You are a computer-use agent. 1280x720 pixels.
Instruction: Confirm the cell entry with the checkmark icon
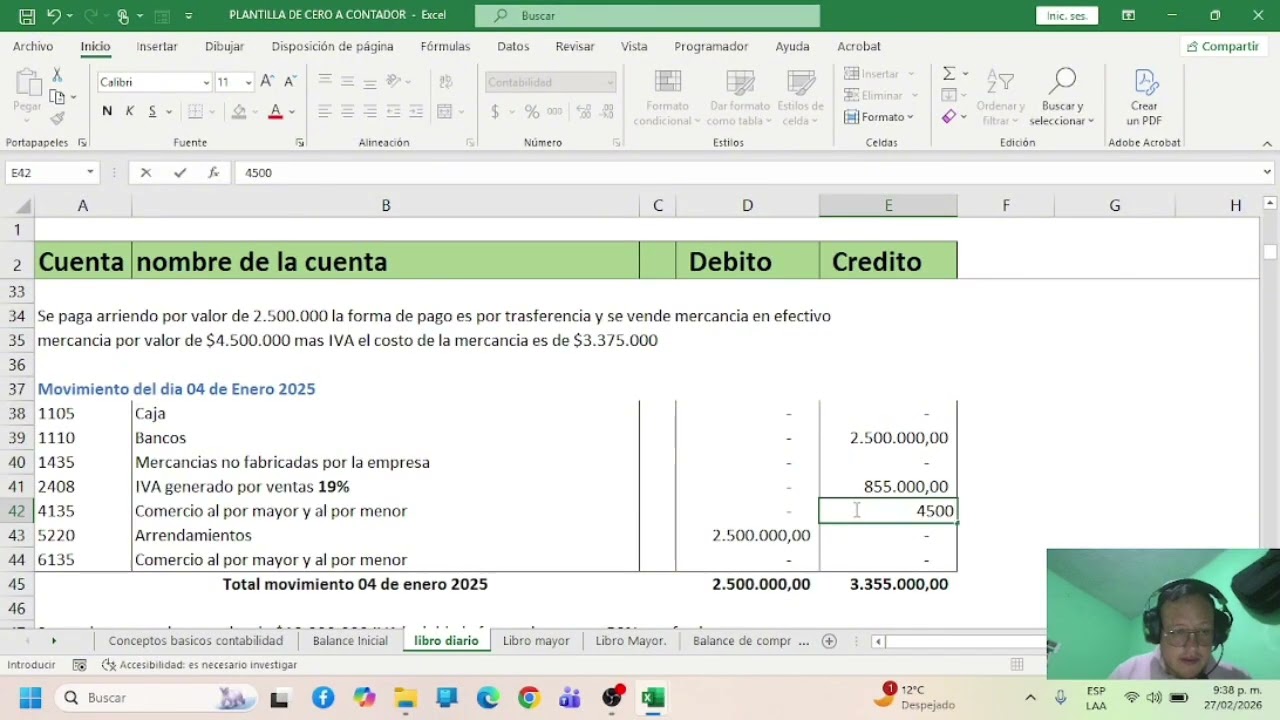tap(180, 173)
